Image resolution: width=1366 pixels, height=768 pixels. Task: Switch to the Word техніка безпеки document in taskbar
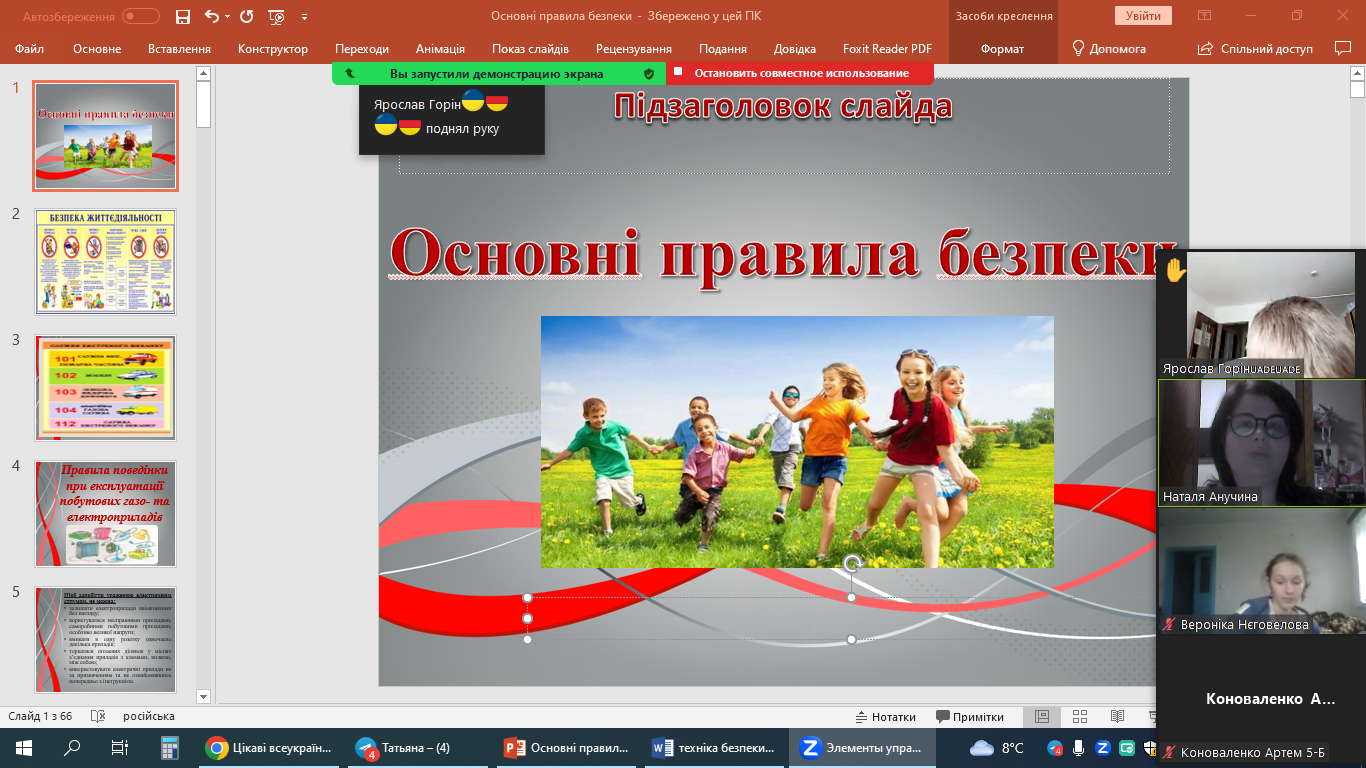[x=714, y=748]
